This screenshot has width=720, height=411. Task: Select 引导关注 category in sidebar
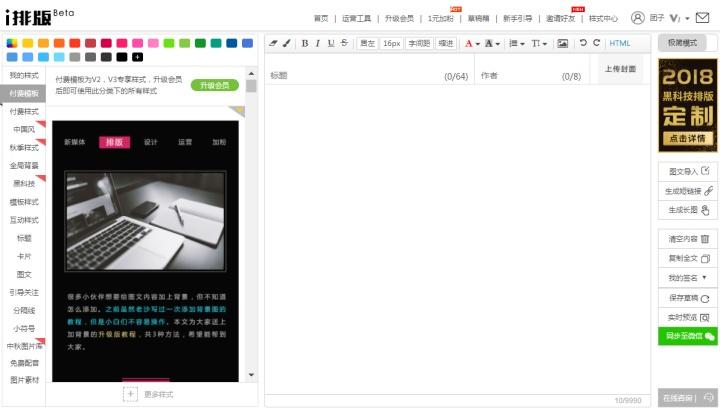click(x=24, y=293)
